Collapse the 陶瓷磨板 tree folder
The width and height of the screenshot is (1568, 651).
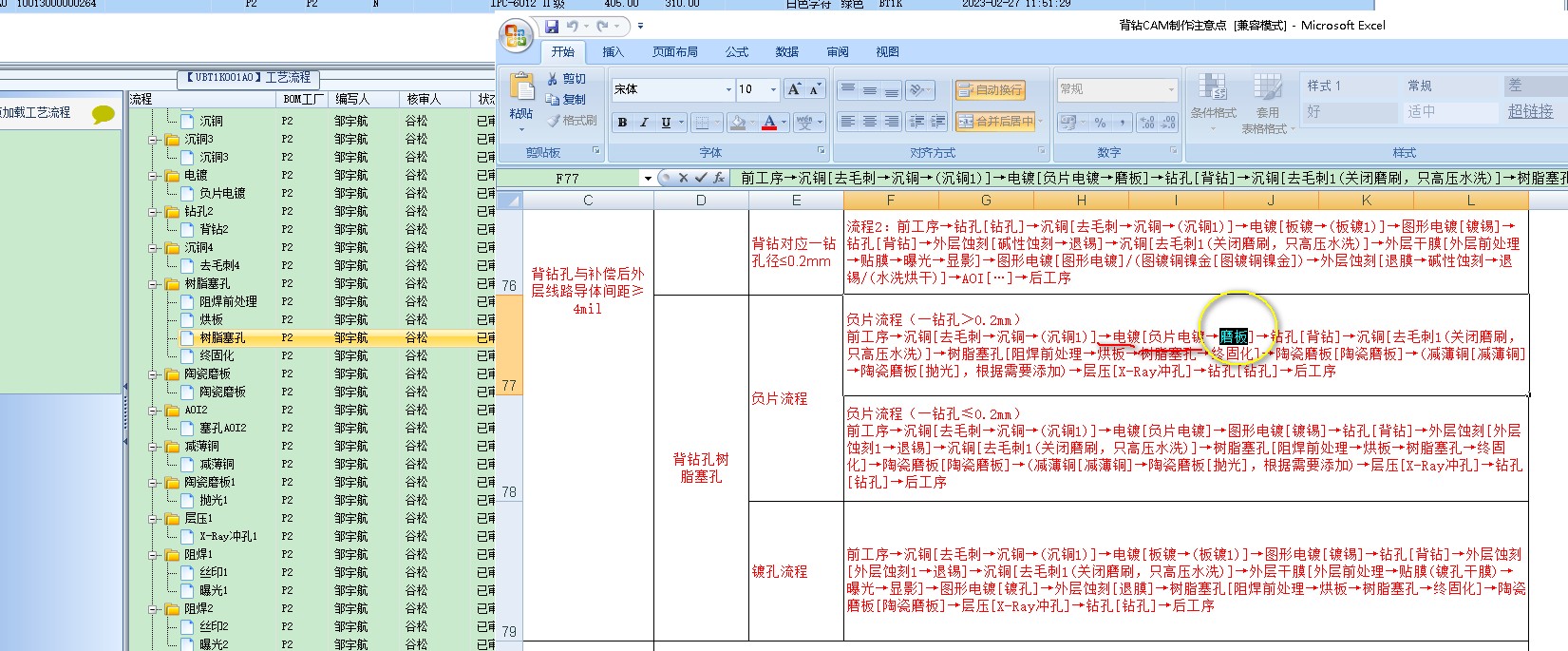pos(155,374)
